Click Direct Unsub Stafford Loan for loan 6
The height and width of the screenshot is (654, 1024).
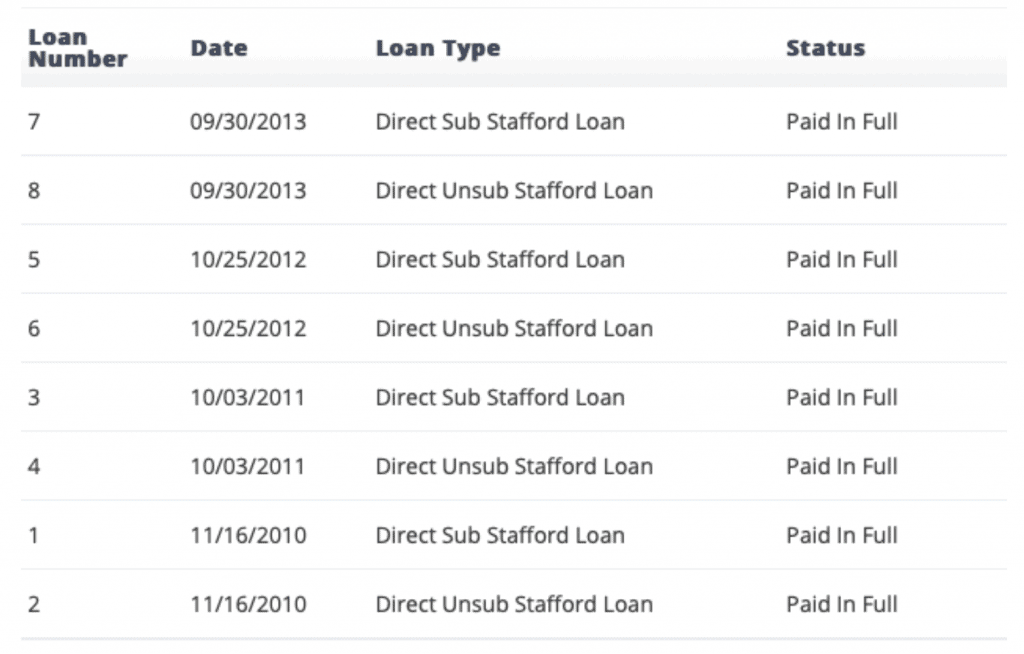[x=514, y=329]
